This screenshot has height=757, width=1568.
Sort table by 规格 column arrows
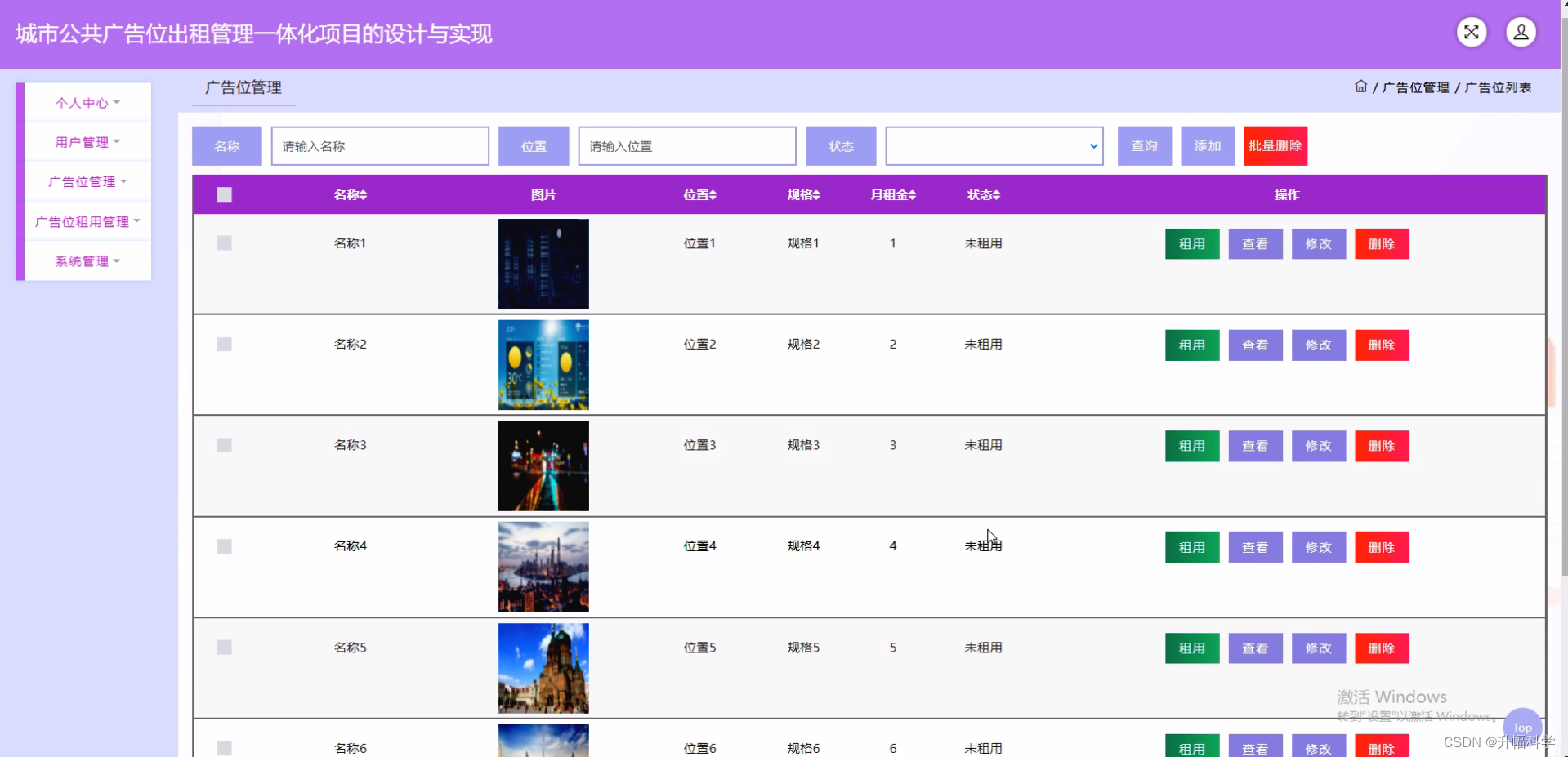pos(818,195)
